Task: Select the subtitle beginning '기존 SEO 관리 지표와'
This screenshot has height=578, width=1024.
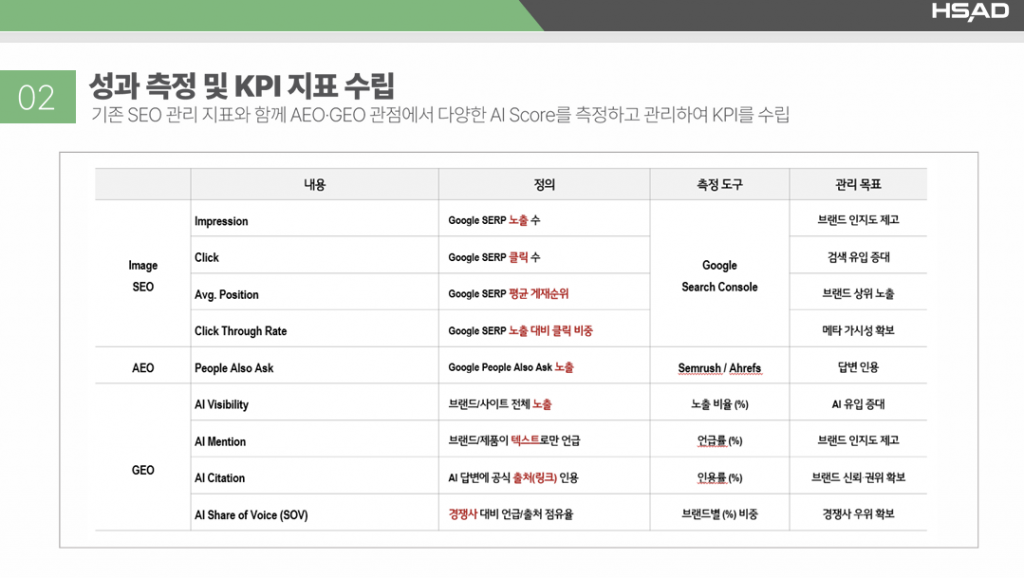Action: click(x=440, y=115)
